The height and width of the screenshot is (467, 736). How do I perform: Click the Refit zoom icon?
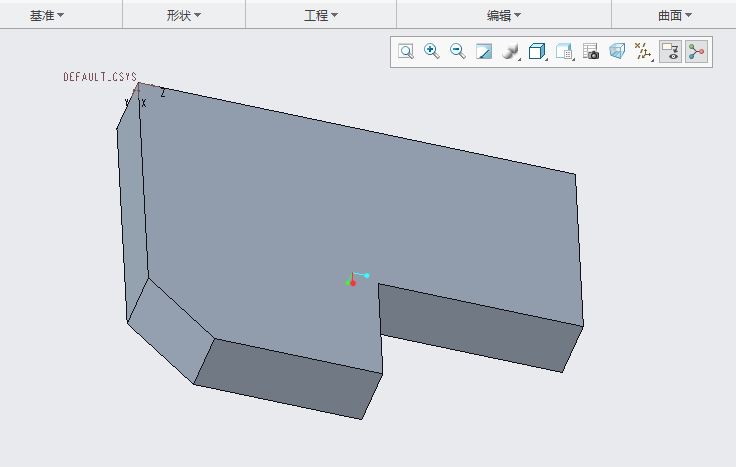click(406, 52)
